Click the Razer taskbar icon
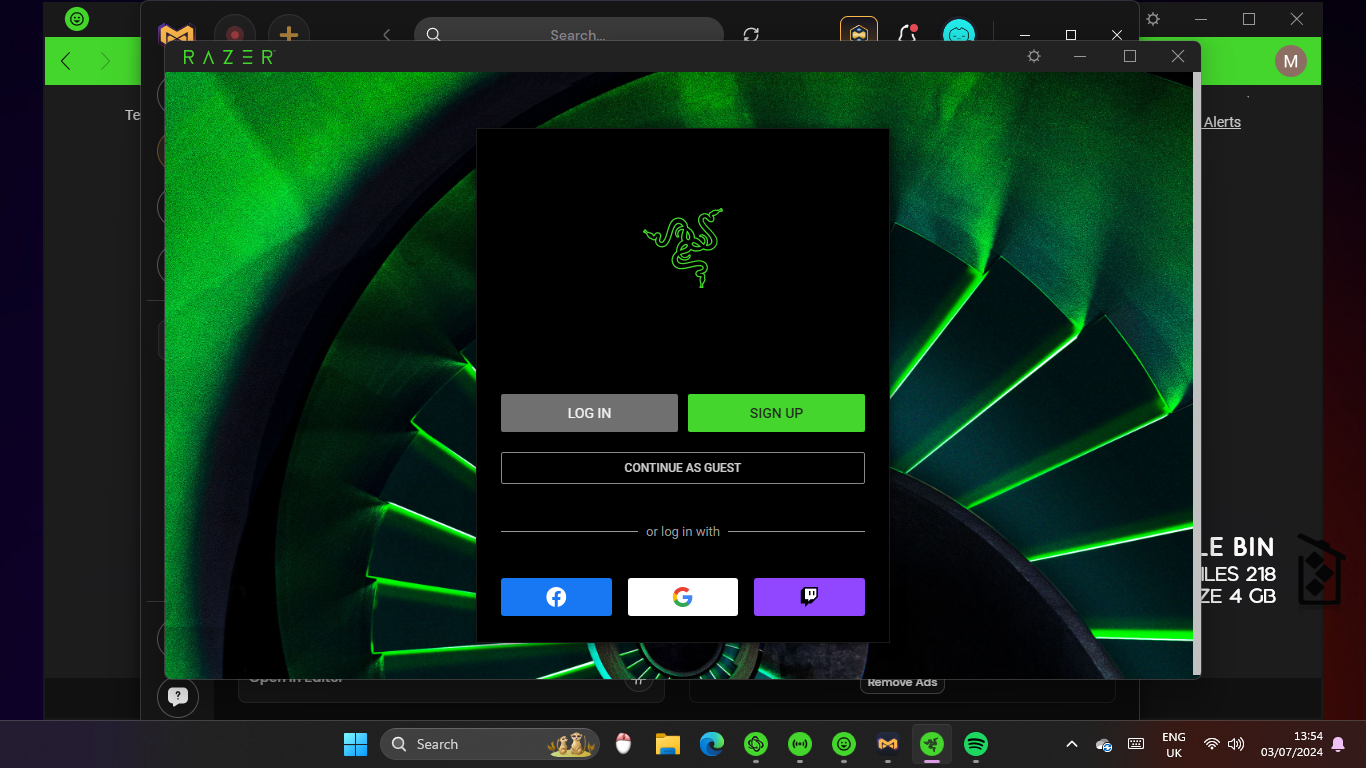 (932, 744)
